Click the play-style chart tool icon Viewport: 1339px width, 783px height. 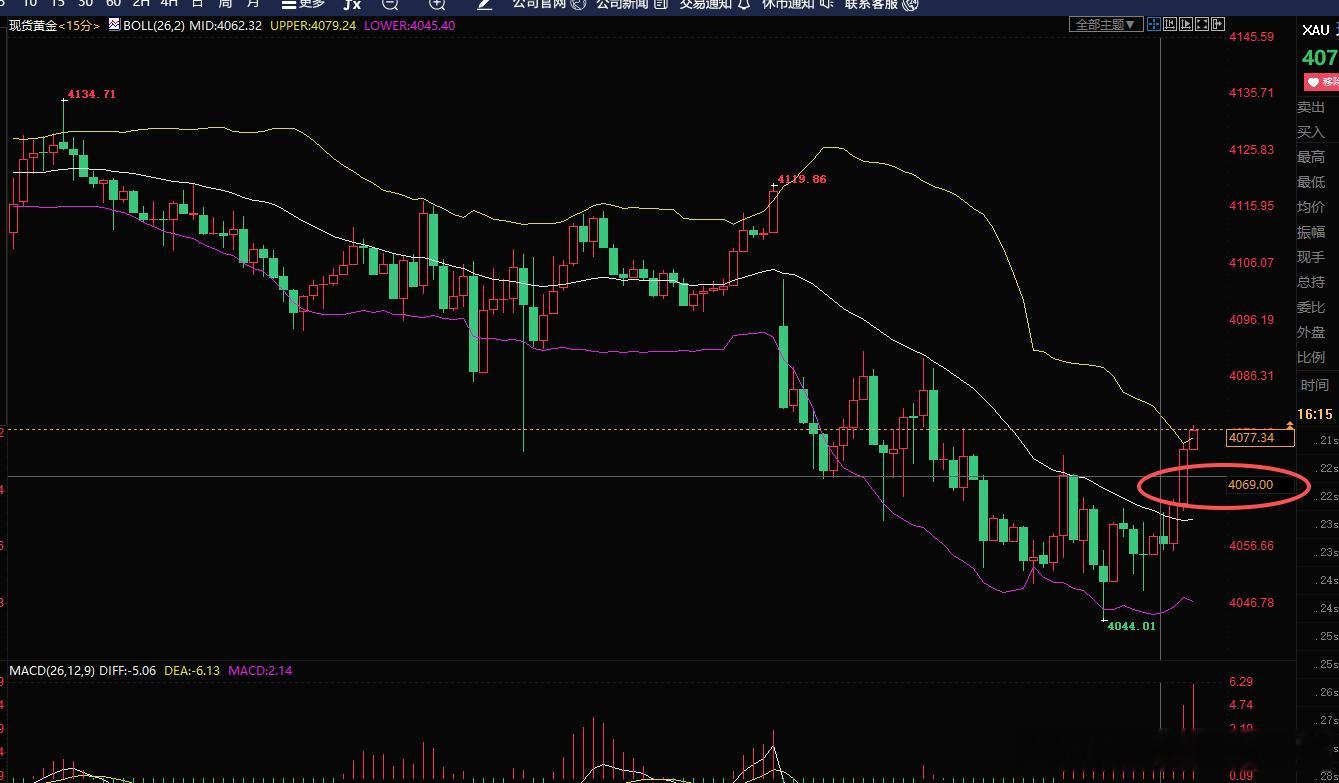(x=1186, y=24)
